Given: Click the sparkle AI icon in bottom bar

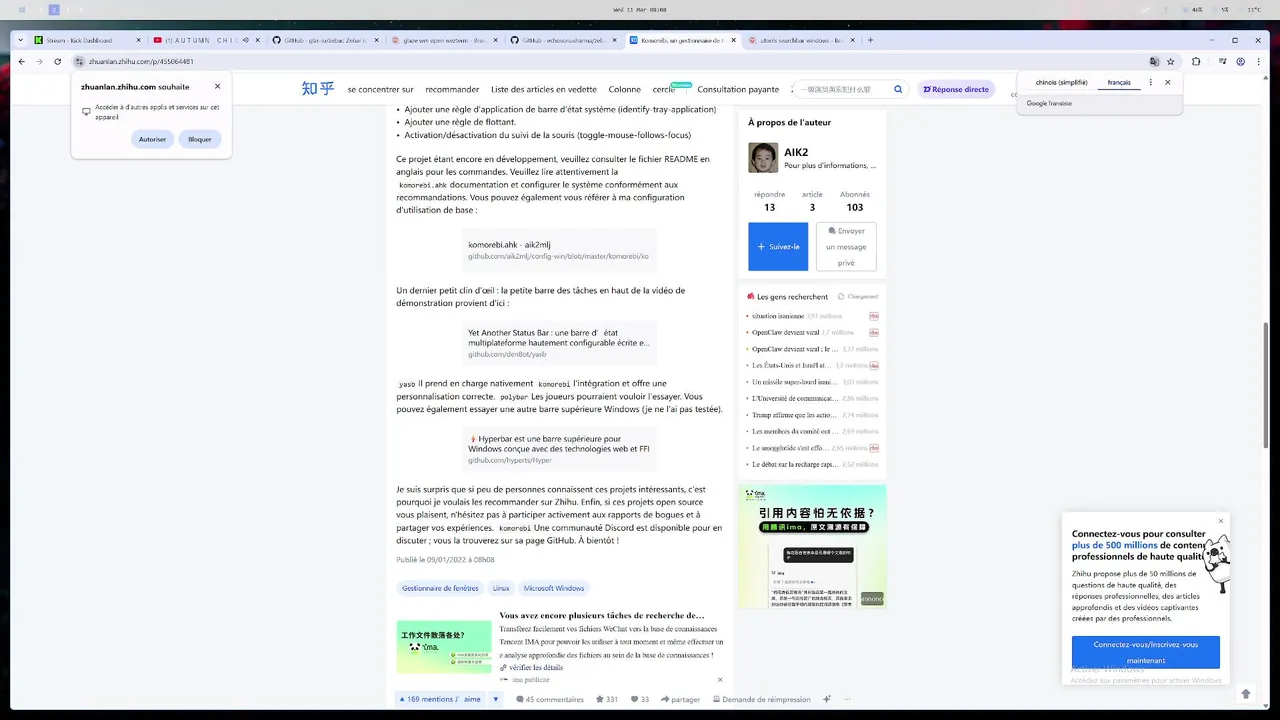Looking at the screenshot, I should coord(827,699).
